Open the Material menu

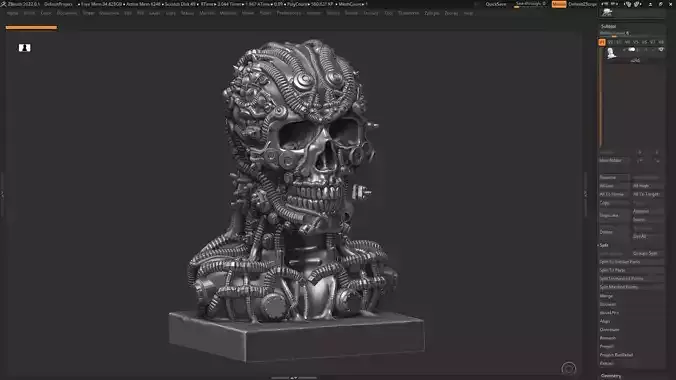[228, 13]
